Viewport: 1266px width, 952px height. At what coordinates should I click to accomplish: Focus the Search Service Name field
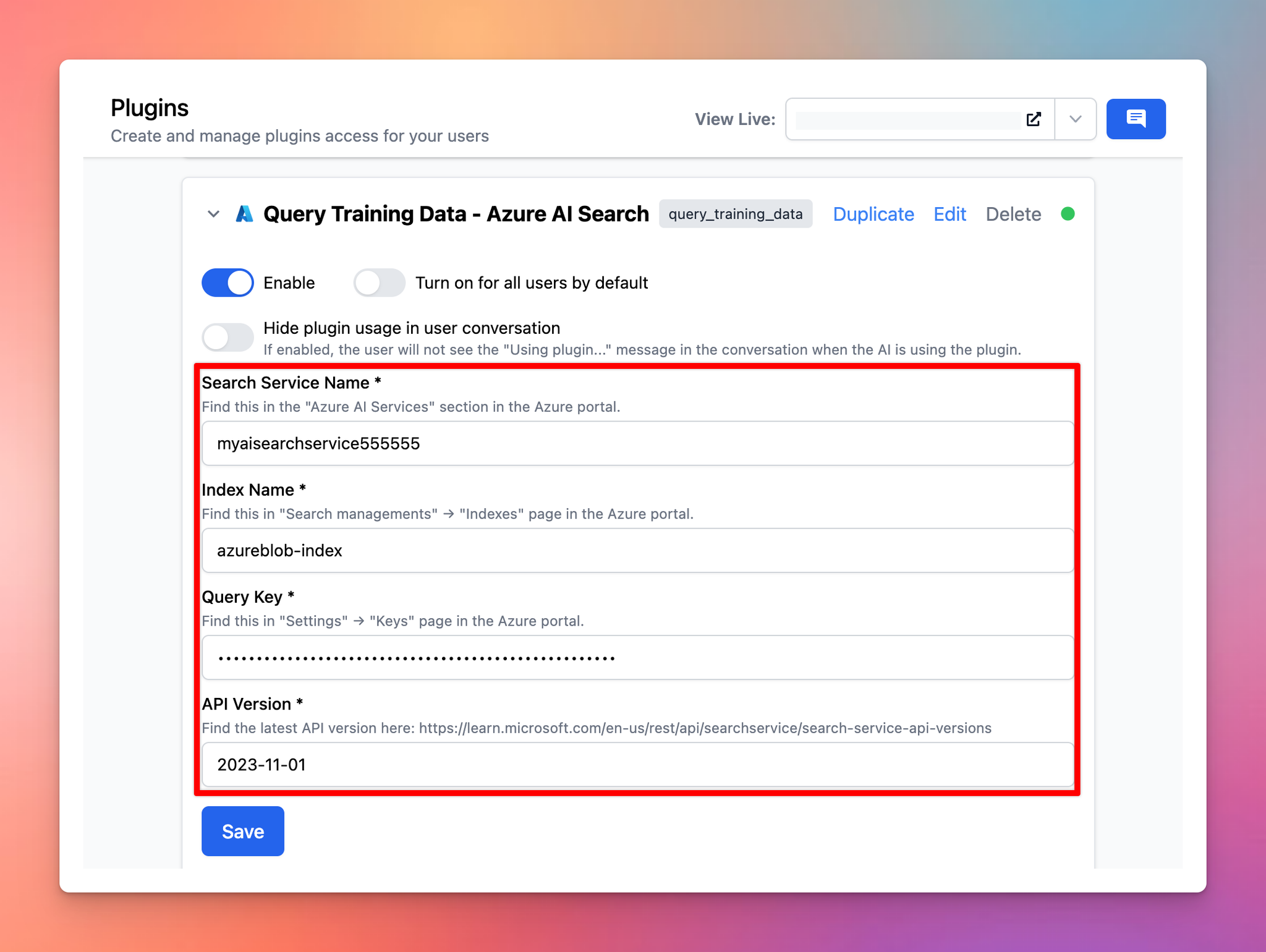[637, 443]
